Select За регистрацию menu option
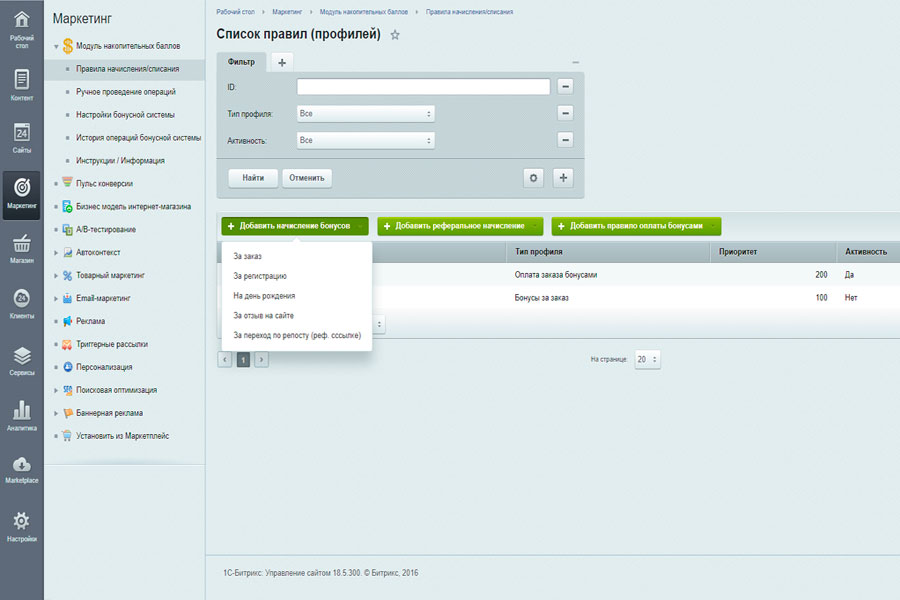The width and height of the screenshot is (900, 600). click(x=260, y=276)
